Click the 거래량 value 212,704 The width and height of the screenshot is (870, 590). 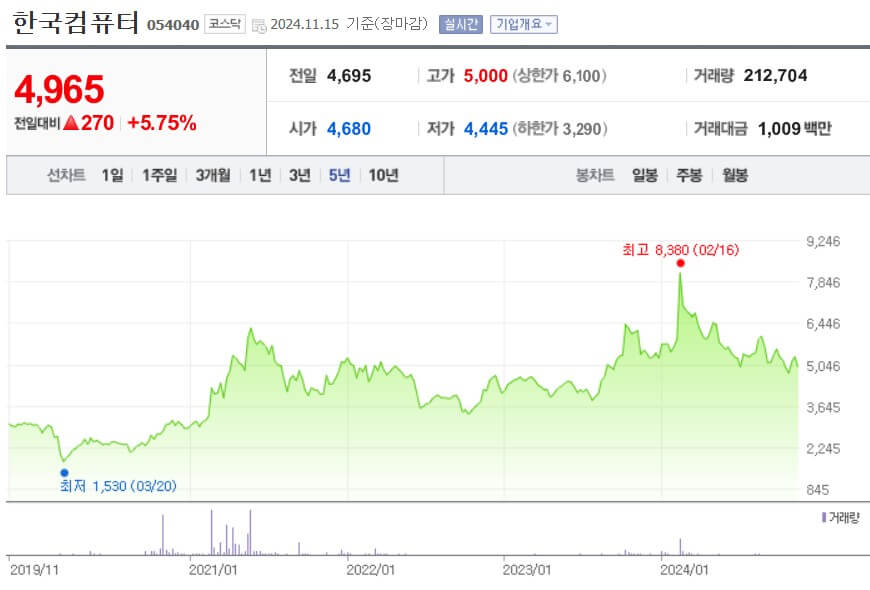click(776, 75)
